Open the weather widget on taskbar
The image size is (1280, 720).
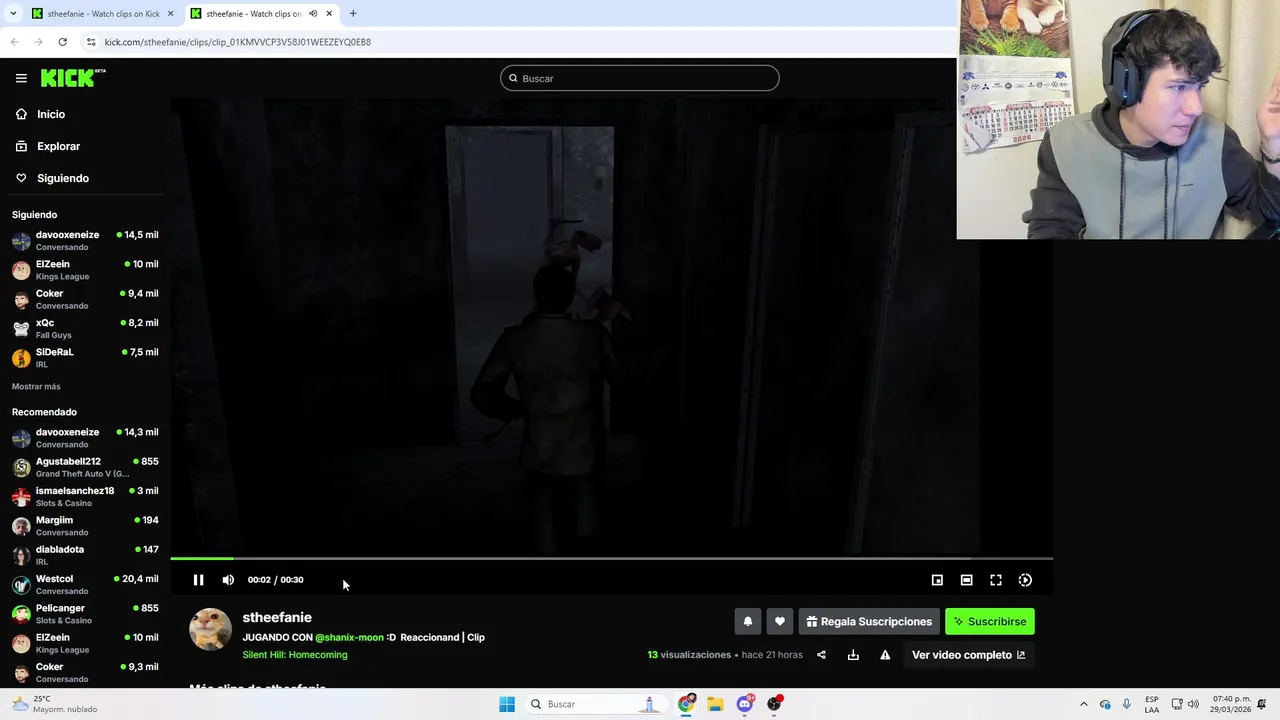pyautogui.click(x=55, y=704)
